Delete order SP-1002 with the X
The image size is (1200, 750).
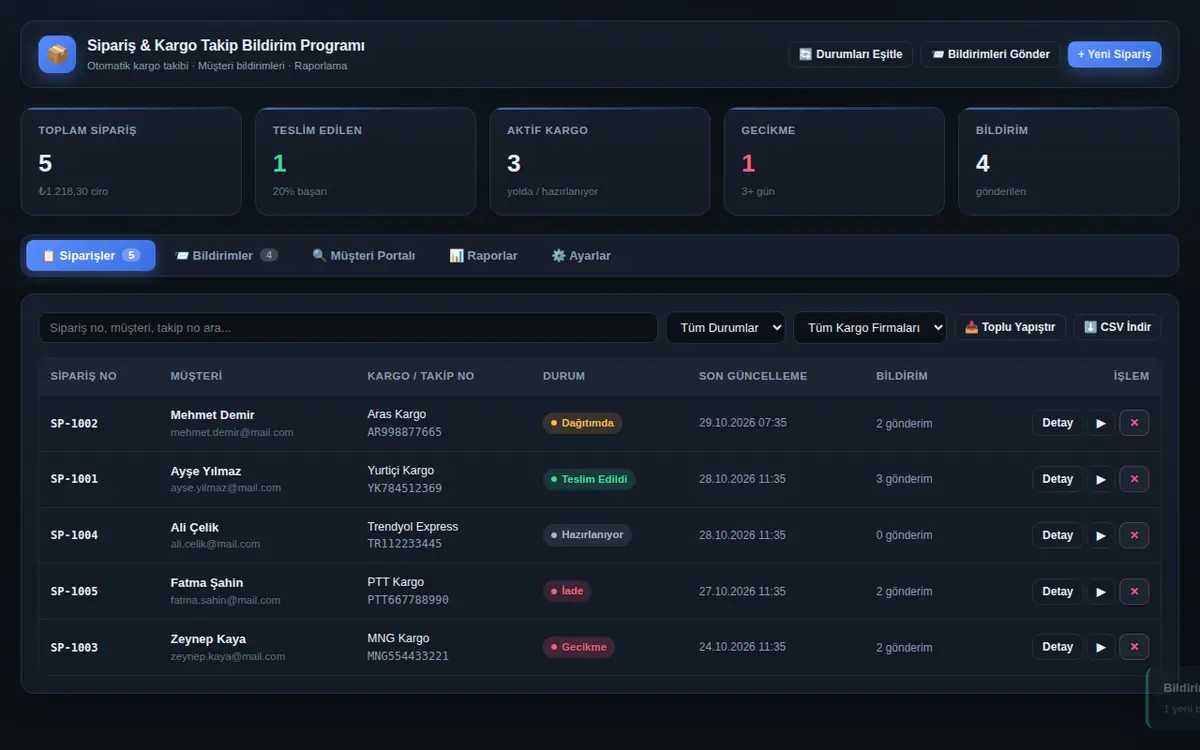coord(1134,423)
